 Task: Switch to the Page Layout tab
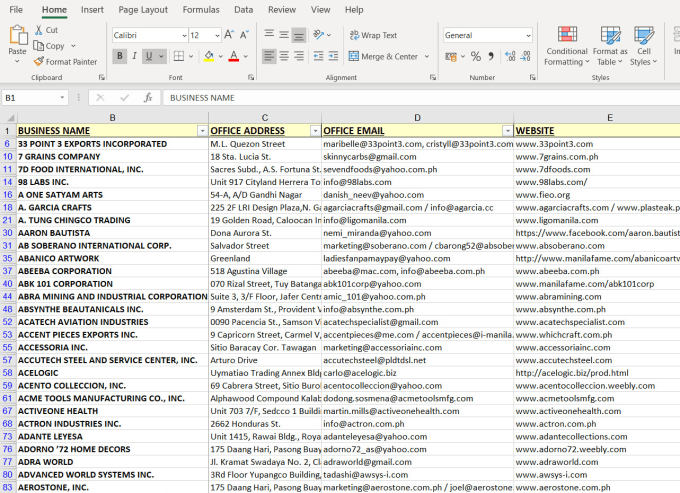(x=143, y=10)
